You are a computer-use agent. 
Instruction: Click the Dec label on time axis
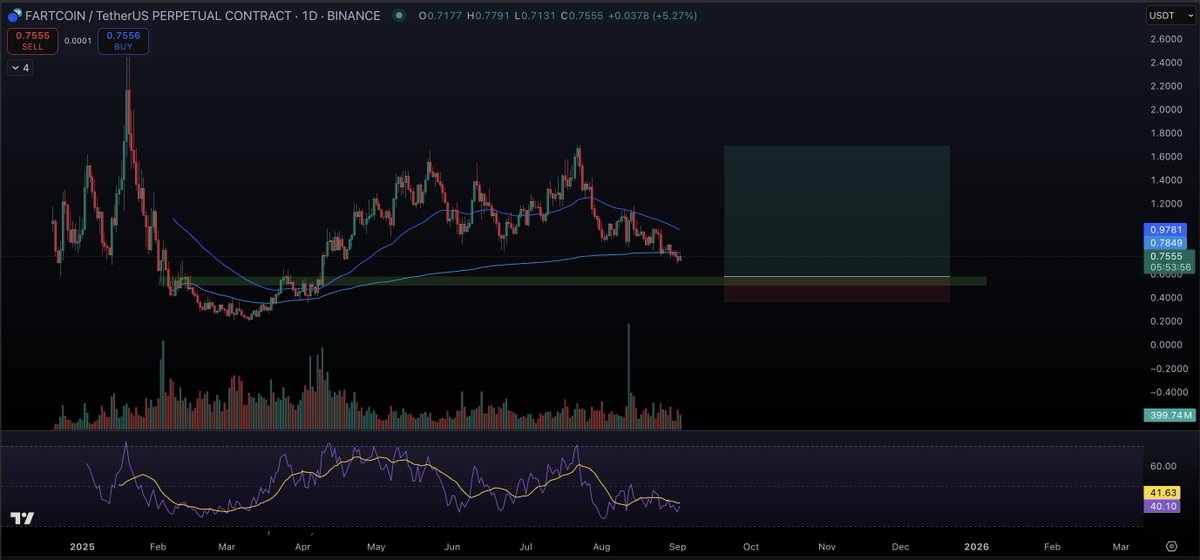click(x=900, y=547)
